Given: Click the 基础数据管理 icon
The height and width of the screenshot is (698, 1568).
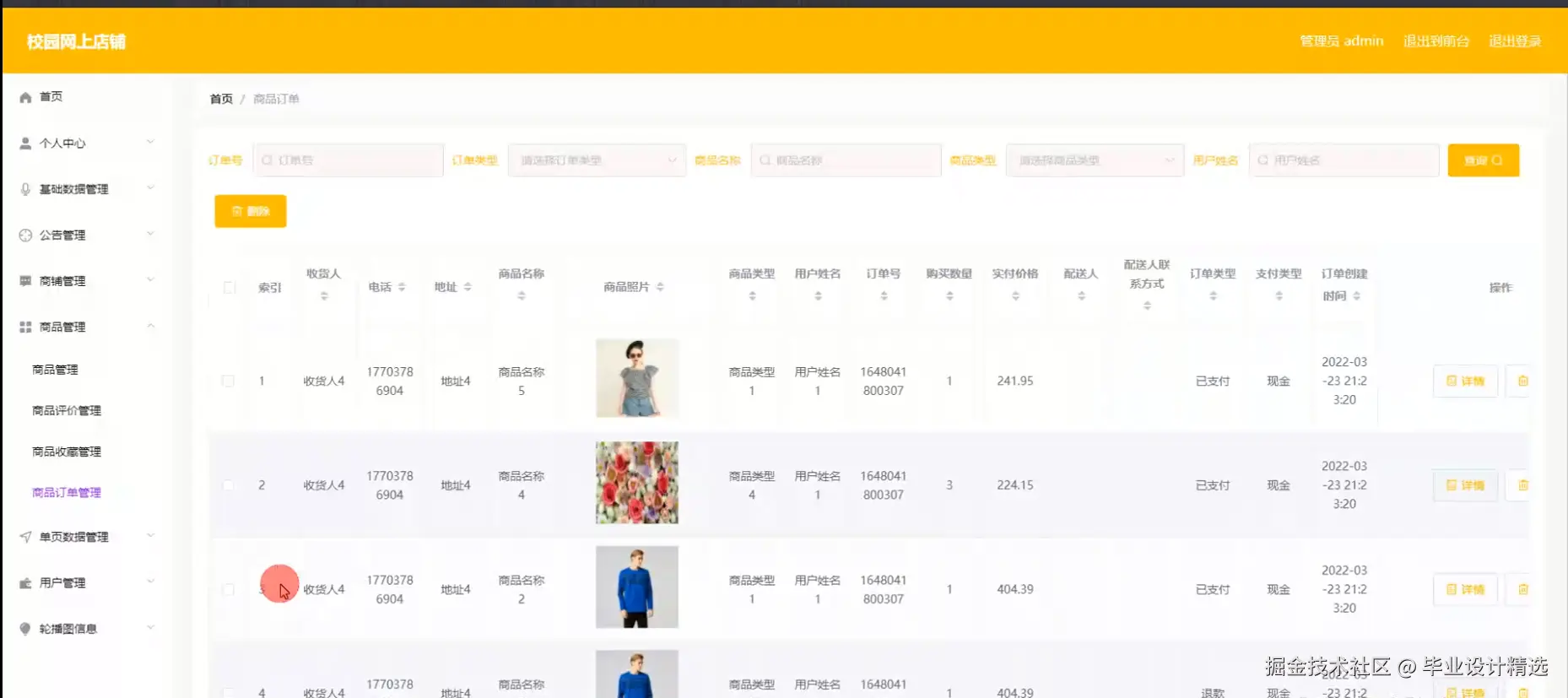Looking at the screenshot, I should [x=25, y=189].
